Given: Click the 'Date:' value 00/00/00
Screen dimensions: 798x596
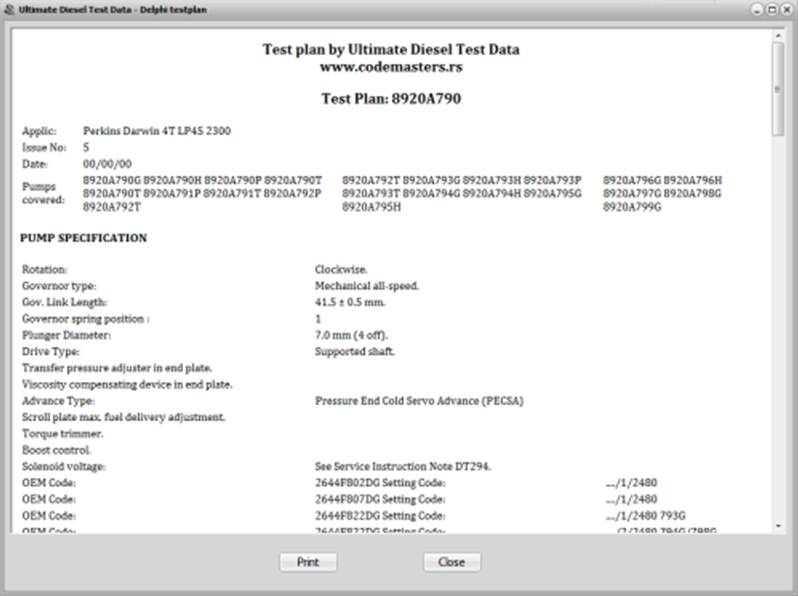Looking at the screenshot, I should pos(107,164).
